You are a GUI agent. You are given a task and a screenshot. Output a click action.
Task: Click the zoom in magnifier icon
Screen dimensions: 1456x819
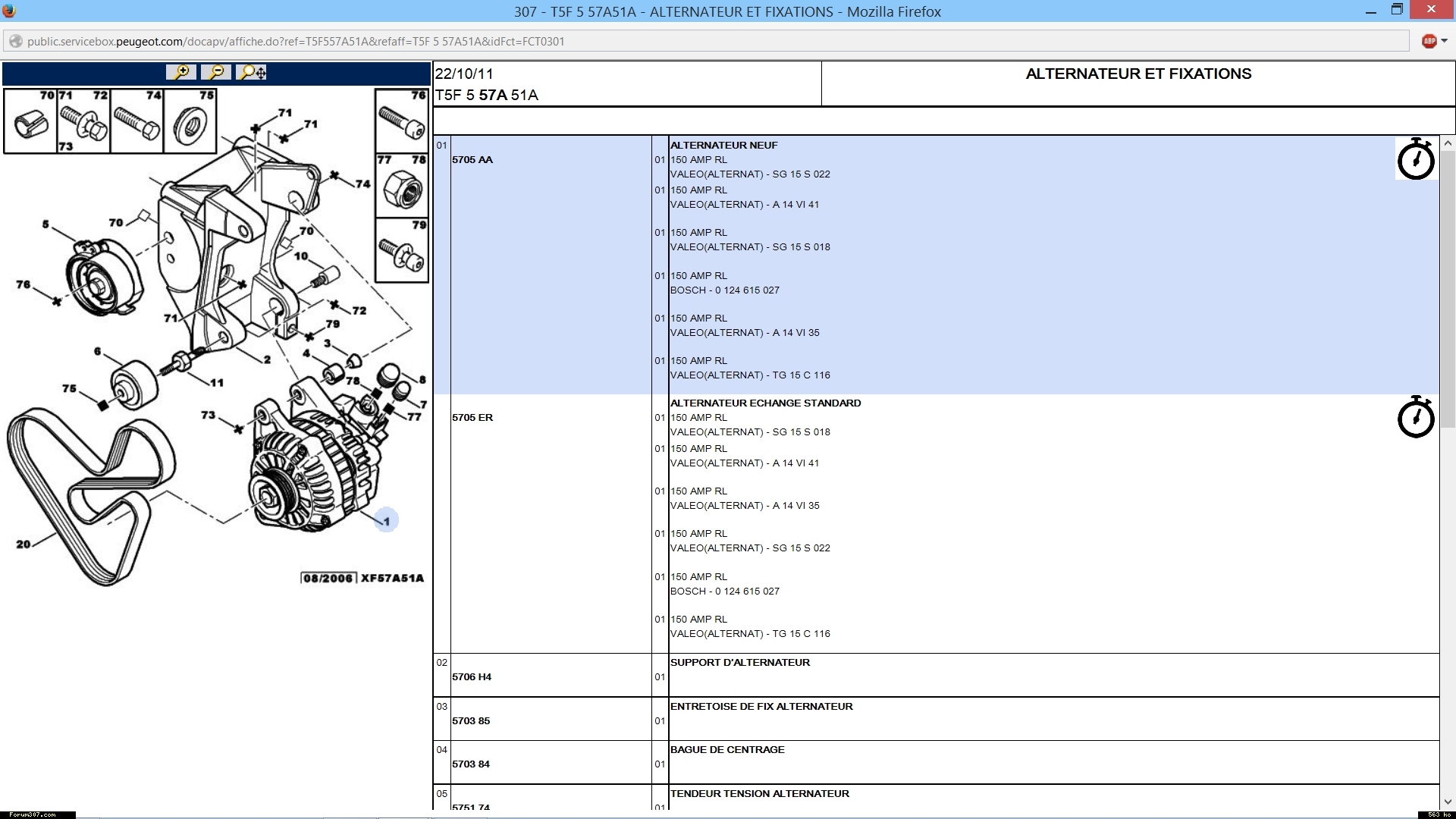coord(181,72)
